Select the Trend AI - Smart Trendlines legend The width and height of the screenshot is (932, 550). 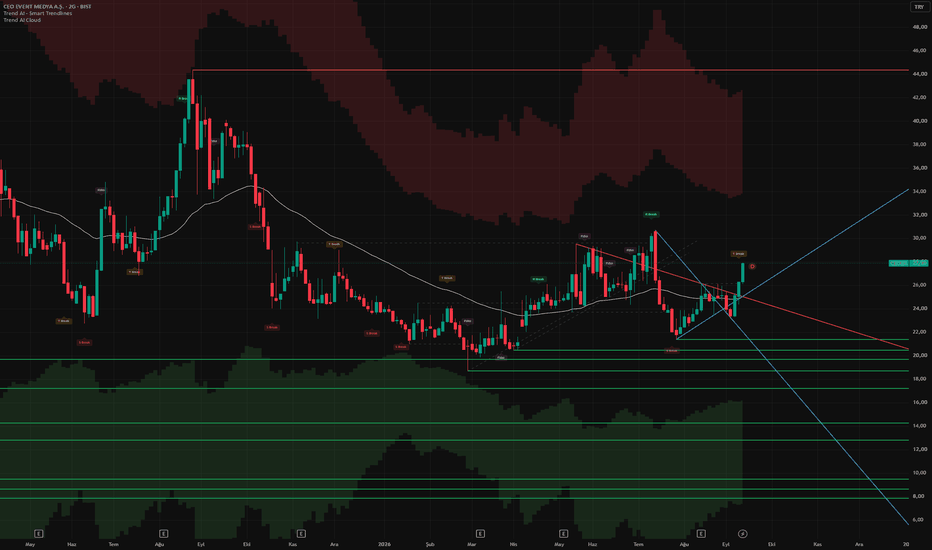pyautogui.click(x=37, y=13)
